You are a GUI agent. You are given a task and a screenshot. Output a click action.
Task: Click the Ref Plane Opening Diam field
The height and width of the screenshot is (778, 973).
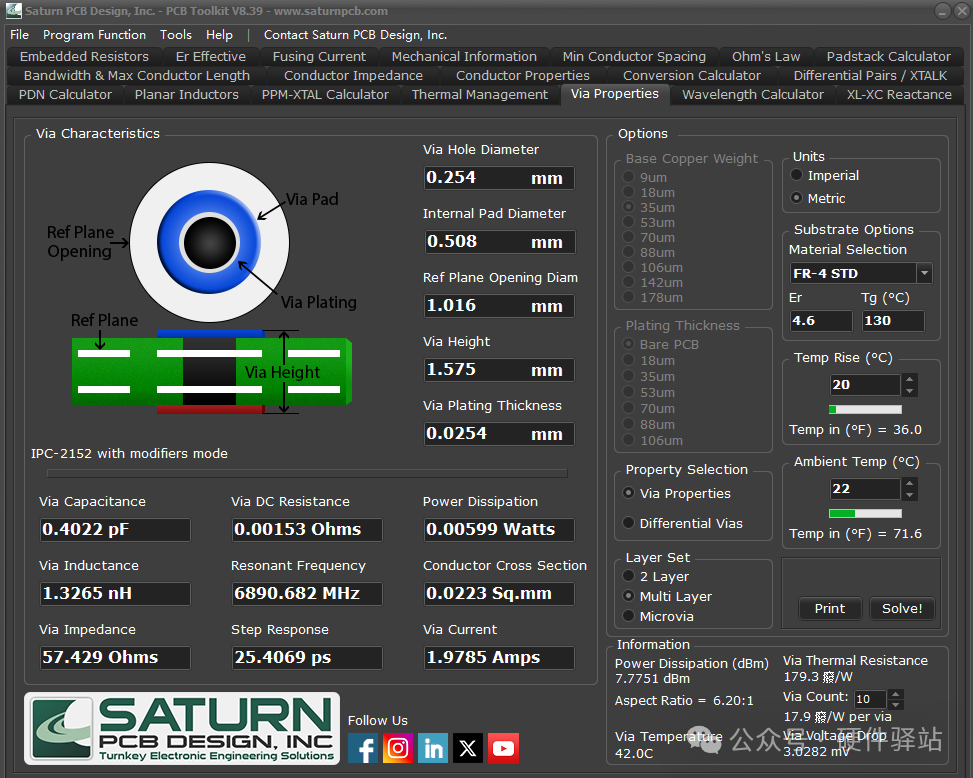point(499,306)
